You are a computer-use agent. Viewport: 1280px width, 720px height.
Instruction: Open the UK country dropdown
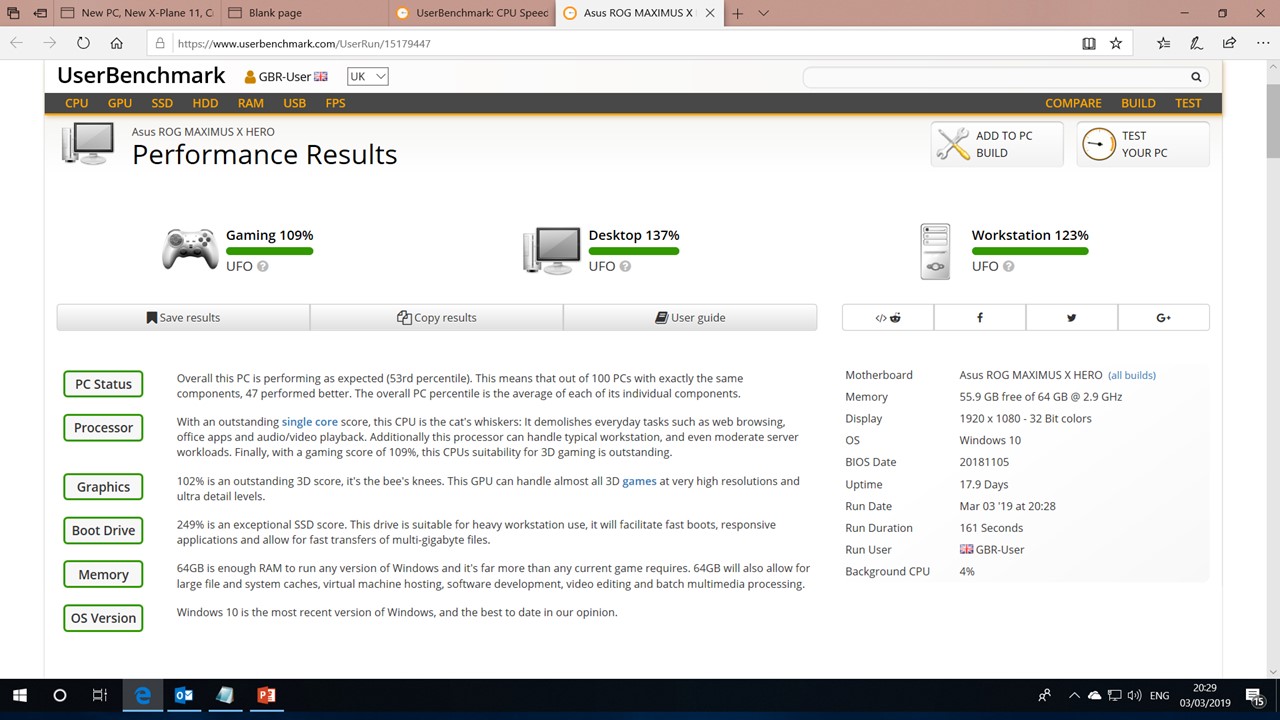pyautogui.click(x=367, y=77)
